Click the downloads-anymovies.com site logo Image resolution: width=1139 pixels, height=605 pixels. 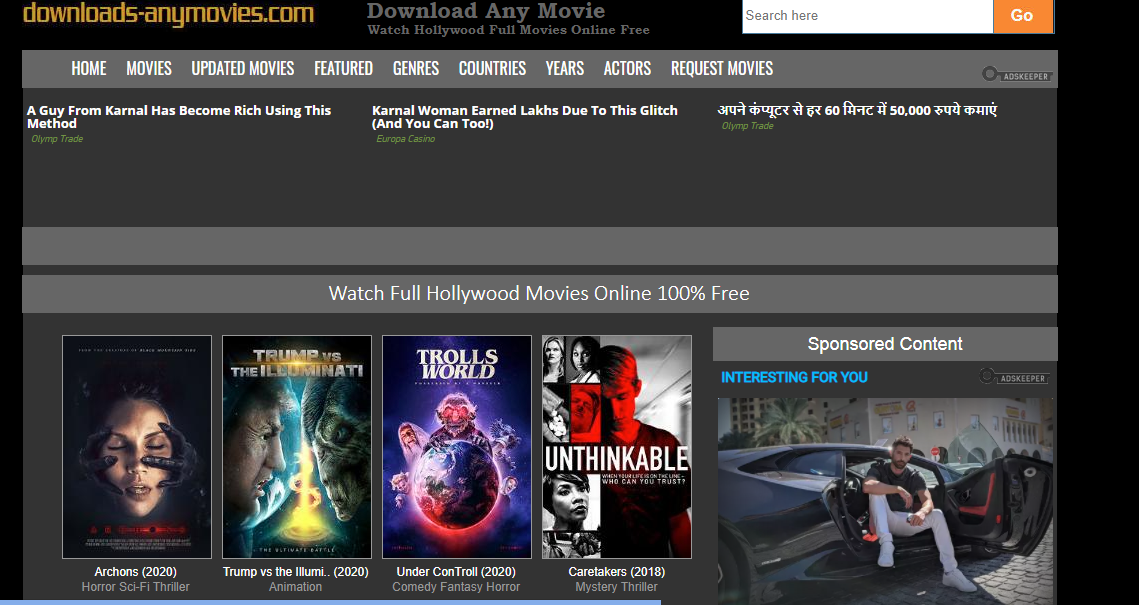click(x=169, y=14)
